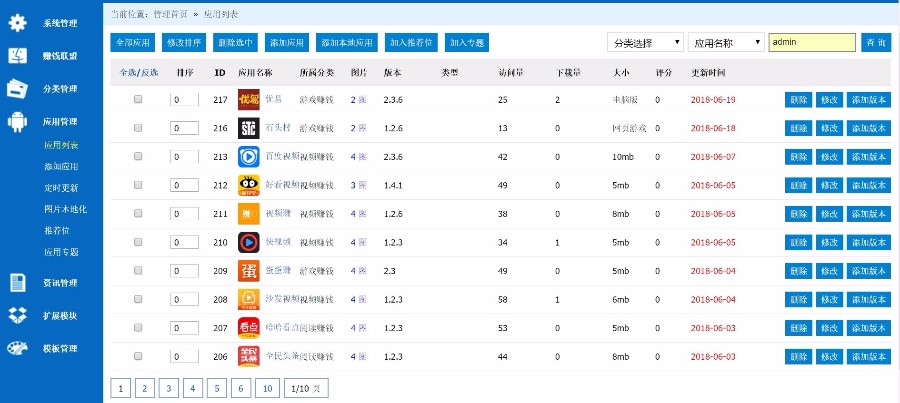900x403 pixels.
Task: Click the 全部应用 button
Action: click(133, 42)
